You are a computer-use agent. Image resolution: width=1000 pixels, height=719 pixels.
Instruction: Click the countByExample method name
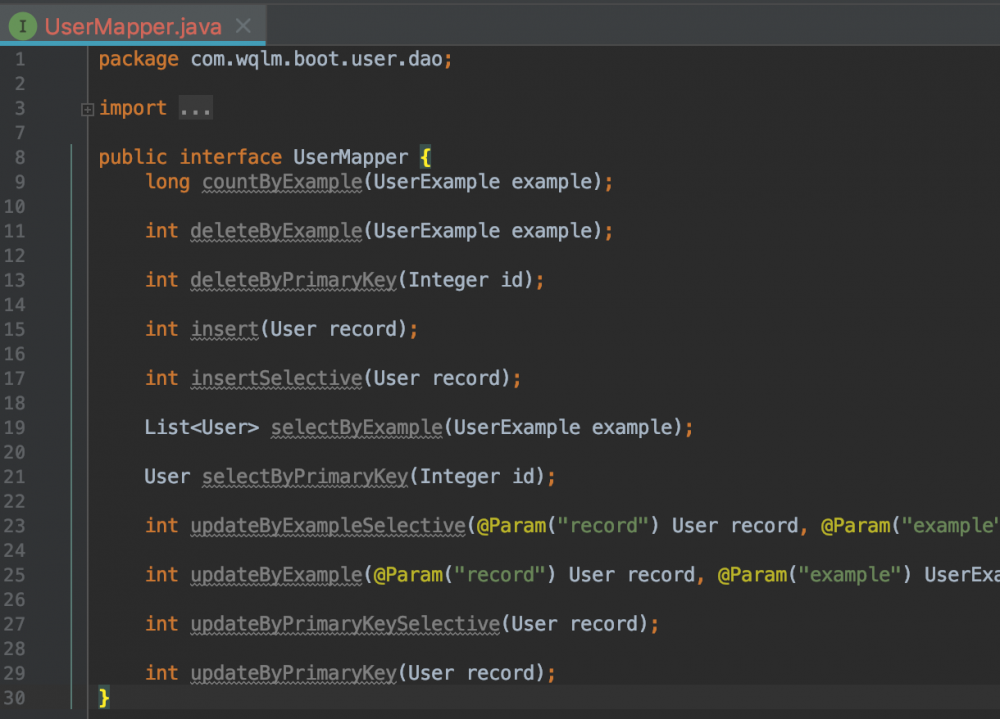[x=281, y=182]
